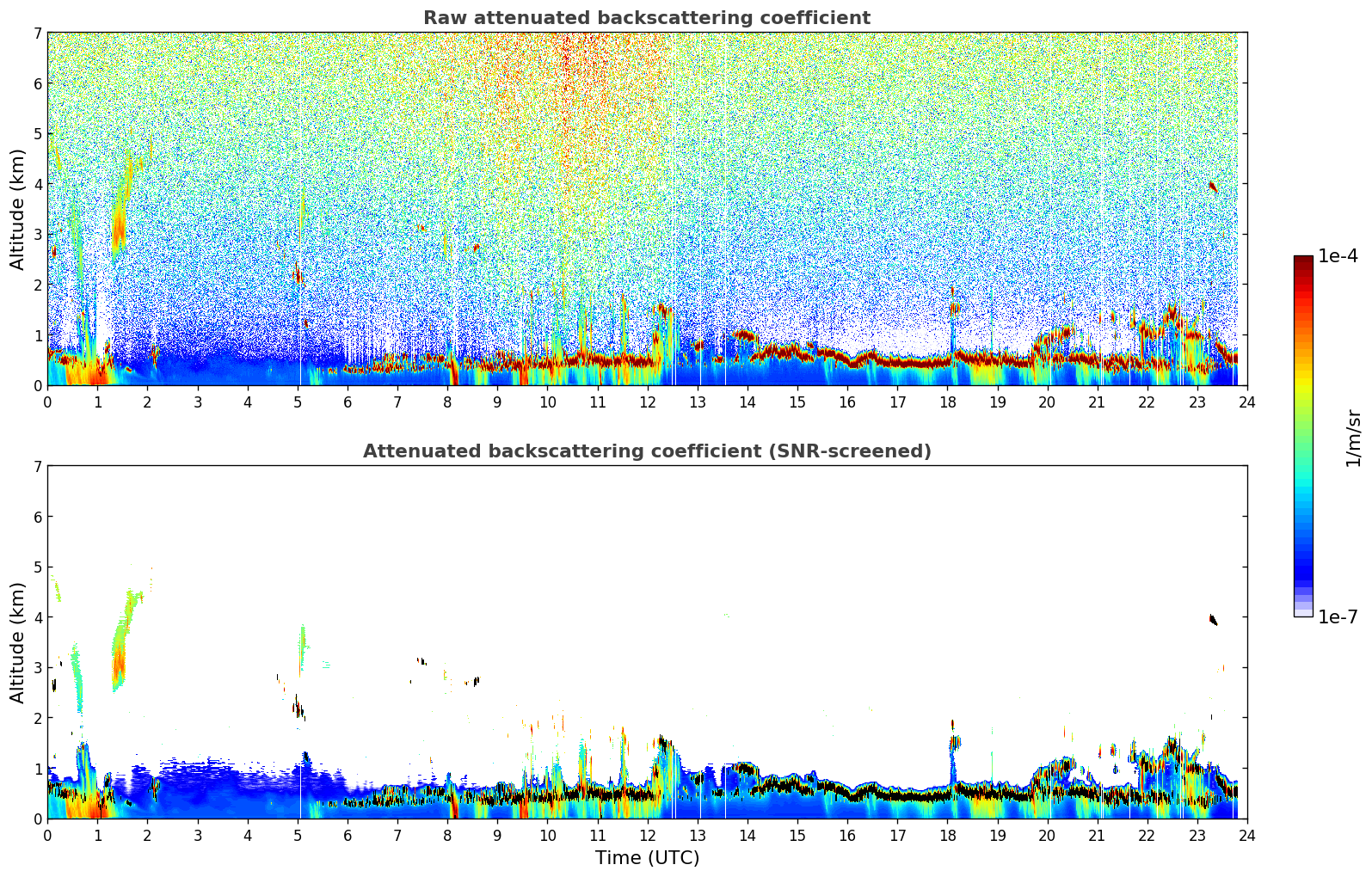Click the '9' time tick of the bottom plot
This screenshot has height=877, width=1372.
tap(497, 835)
